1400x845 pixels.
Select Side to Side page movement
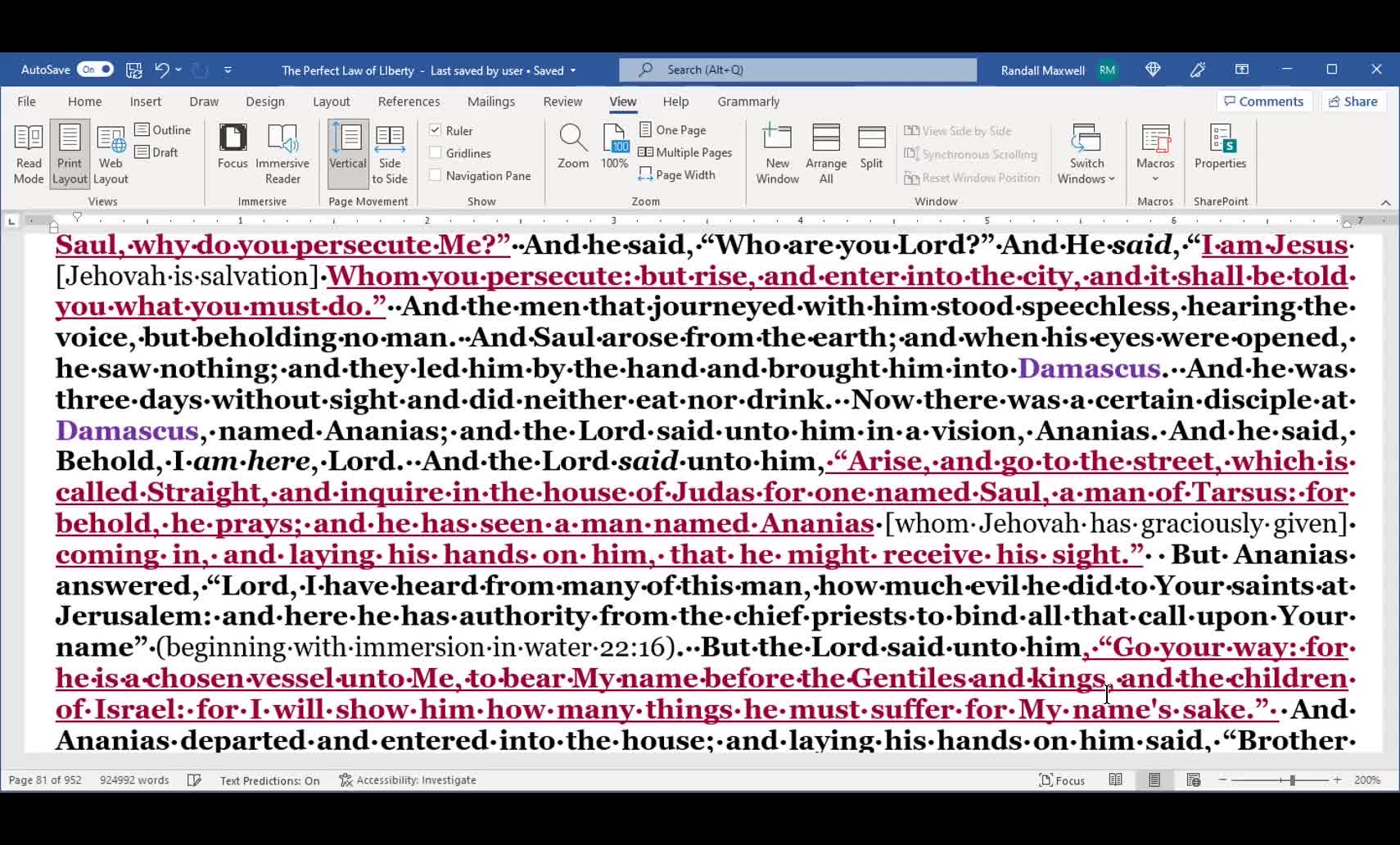(390, 154)
